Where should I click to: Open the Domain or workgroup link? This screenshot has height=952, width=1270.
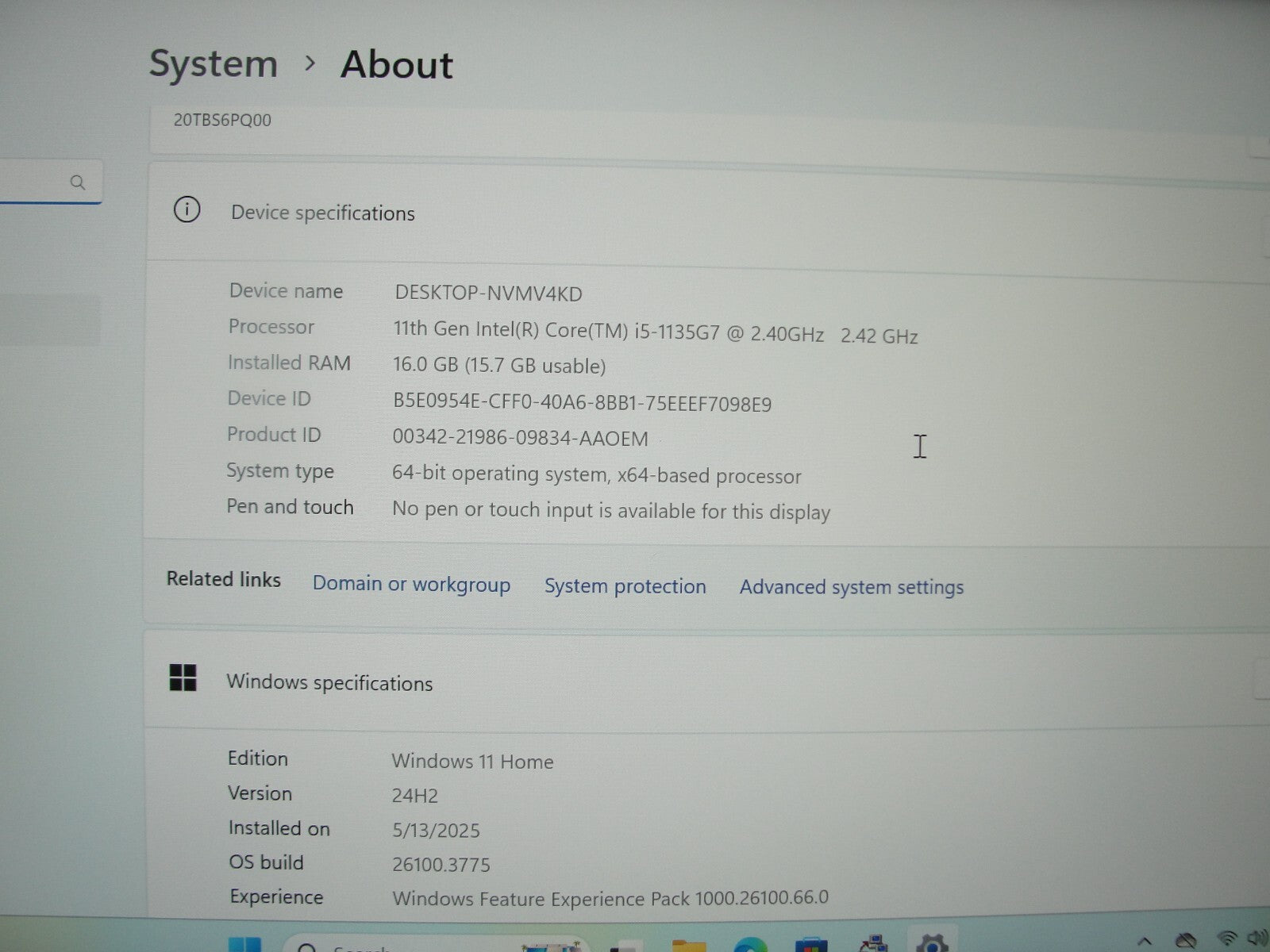pyautogui.click(x=411, y=585)
